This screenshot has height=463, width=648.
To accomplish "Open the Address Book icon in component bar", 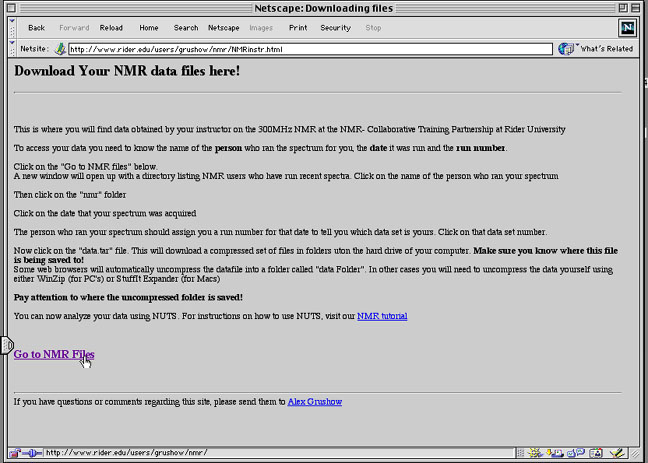I will tap(595, 452).
